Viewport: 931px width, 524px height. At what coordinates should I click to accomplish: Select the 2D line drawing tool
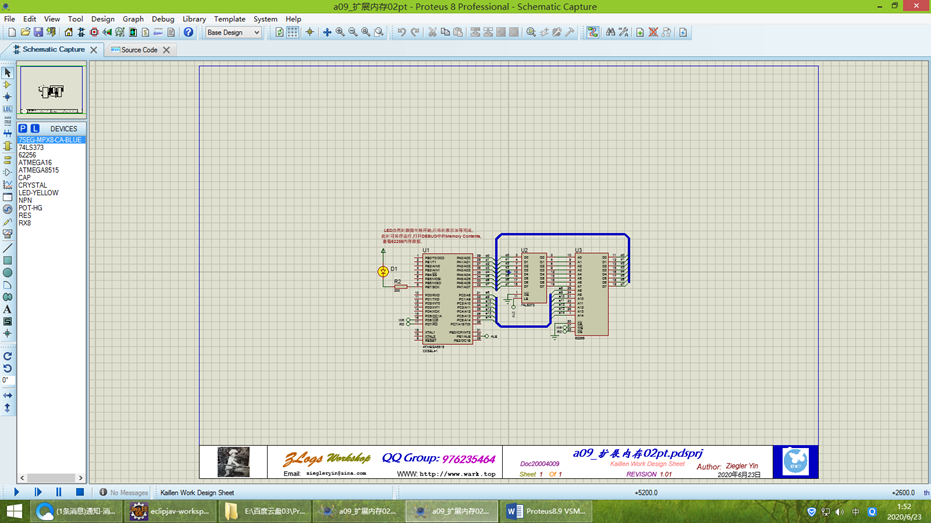7,248
